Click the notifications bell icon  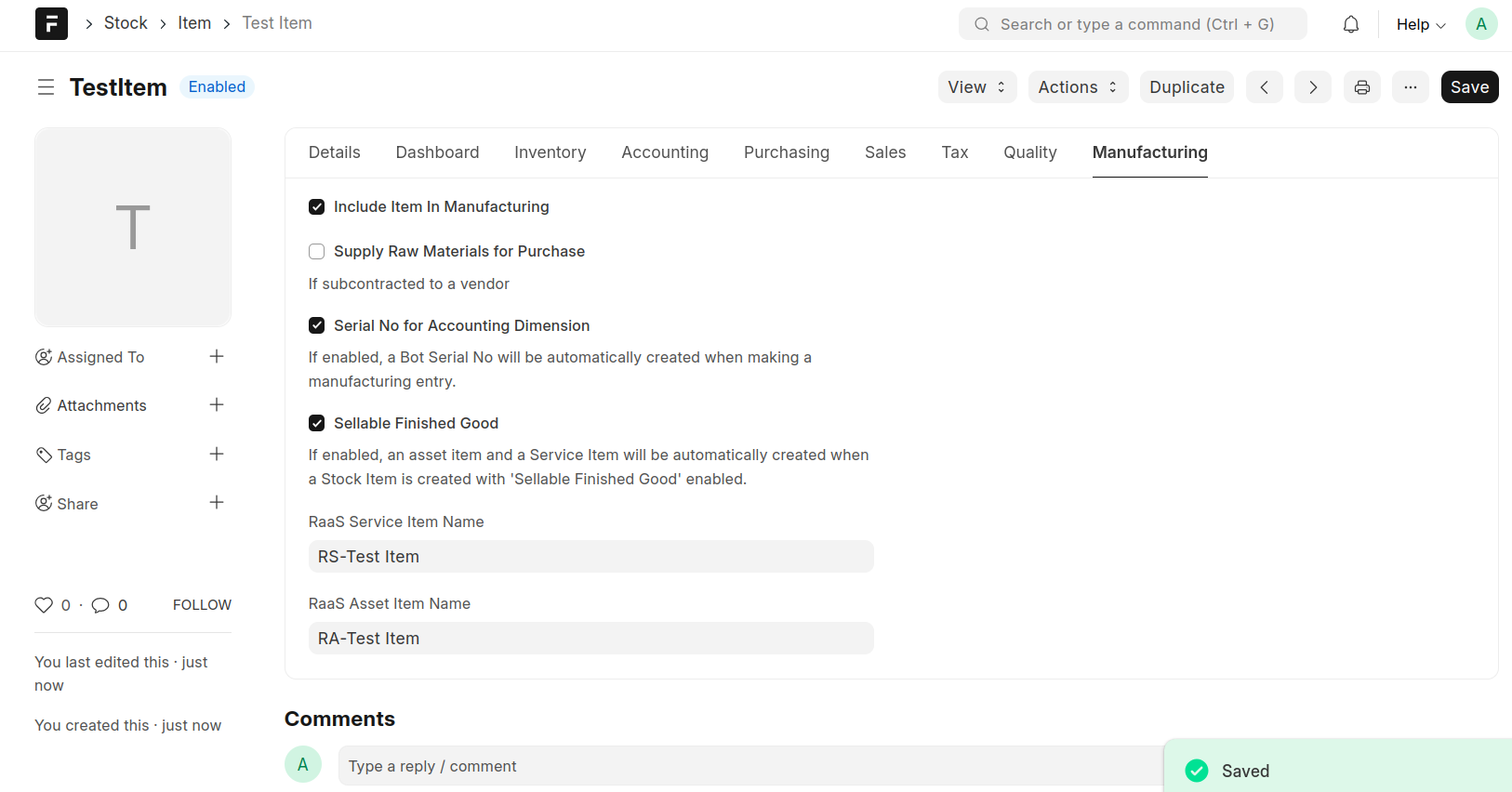pos(1350,25)
